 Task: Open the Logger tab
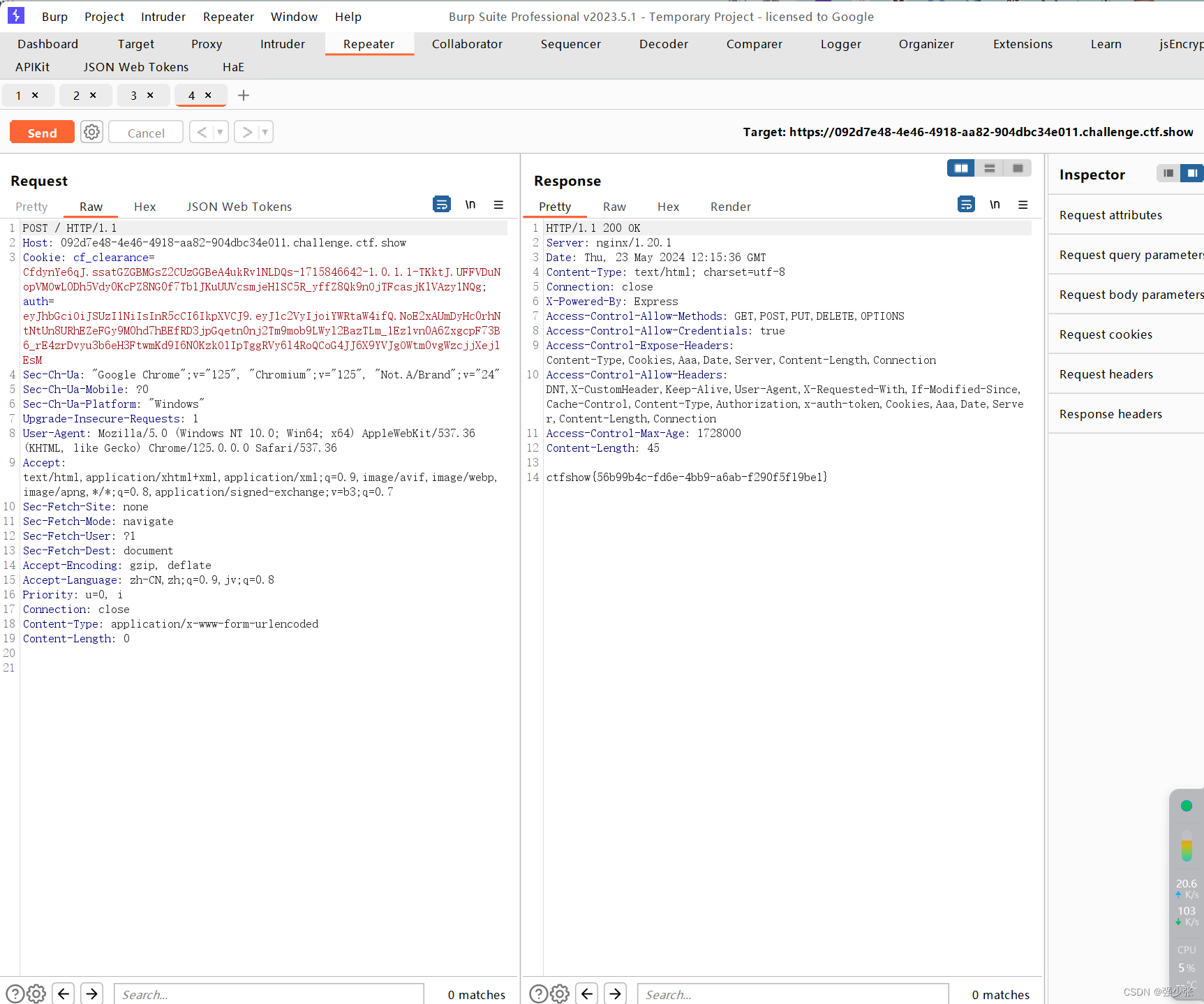click(x=840, y=44)
